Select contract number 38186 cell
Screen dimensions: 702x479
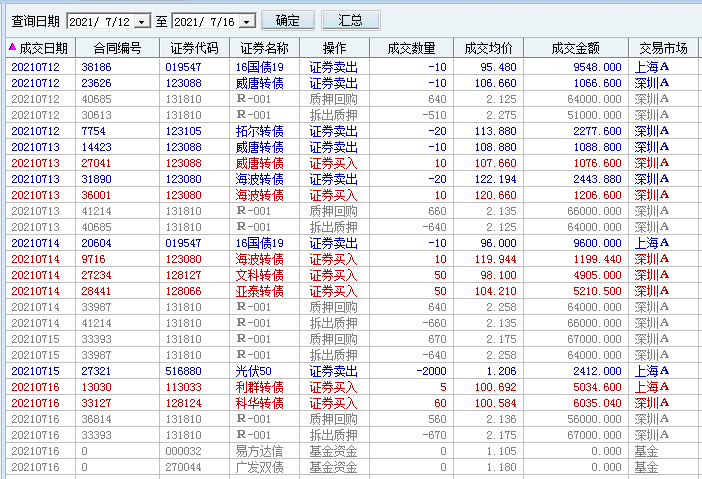tap(96, 67)
